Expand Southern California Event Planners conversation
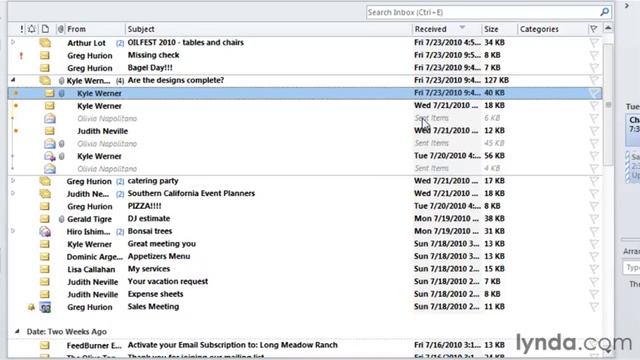Screen dimensions: 640x360 [x=13, y=193]
